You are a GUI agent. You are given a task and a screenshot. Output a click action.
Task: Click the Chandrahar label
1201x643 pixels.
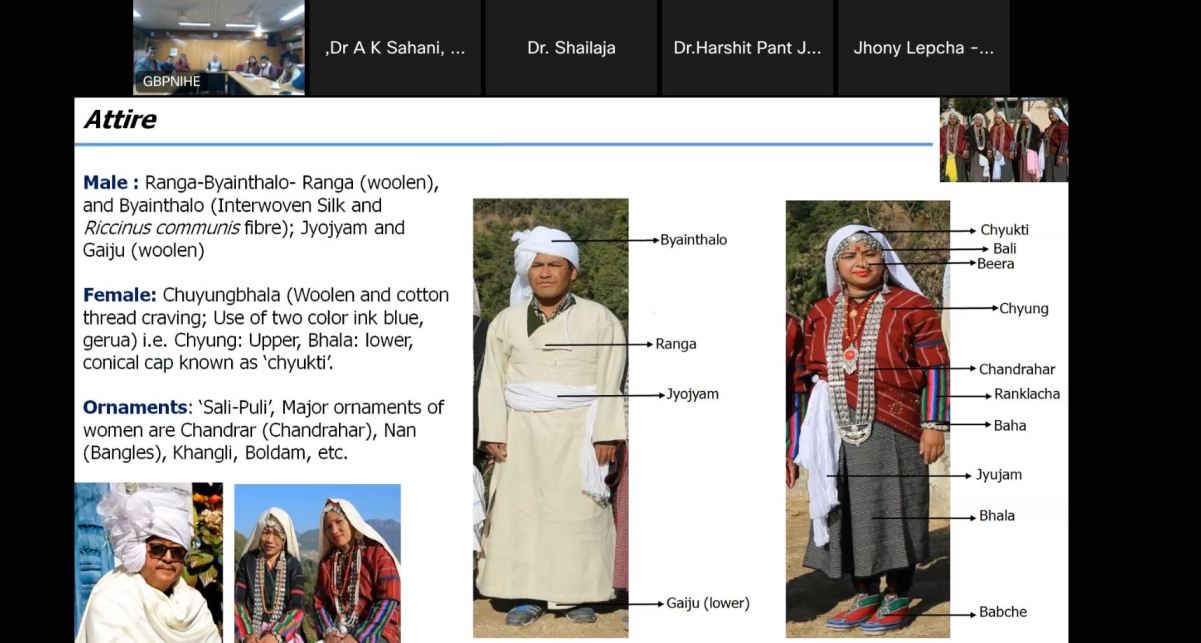[1016, 369]
